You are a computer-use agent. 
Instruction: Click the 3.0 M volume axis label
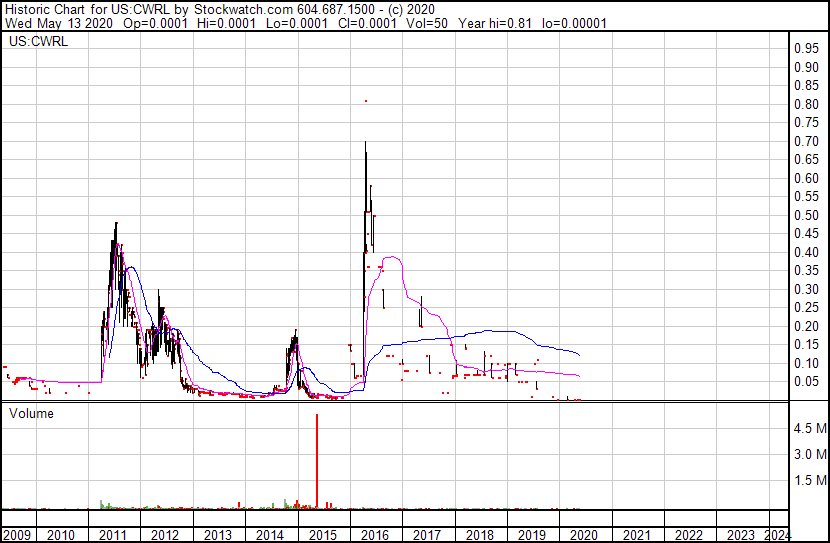click(x=808, y=455)
